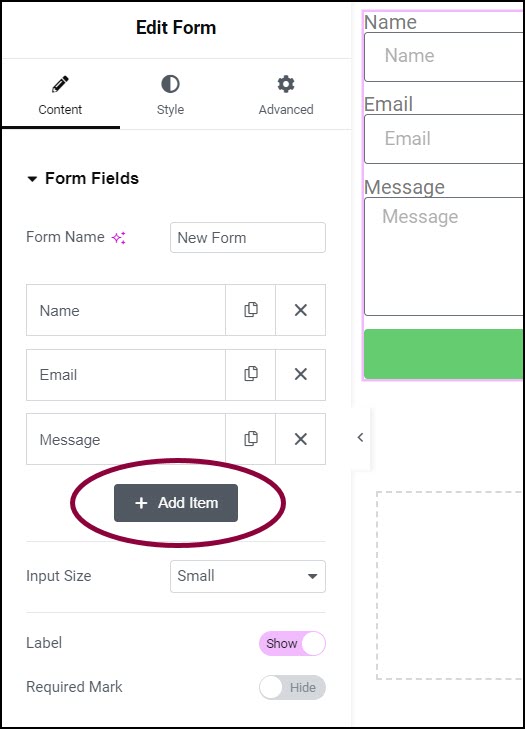Expand the Name field item row

[x=126, y=310]
